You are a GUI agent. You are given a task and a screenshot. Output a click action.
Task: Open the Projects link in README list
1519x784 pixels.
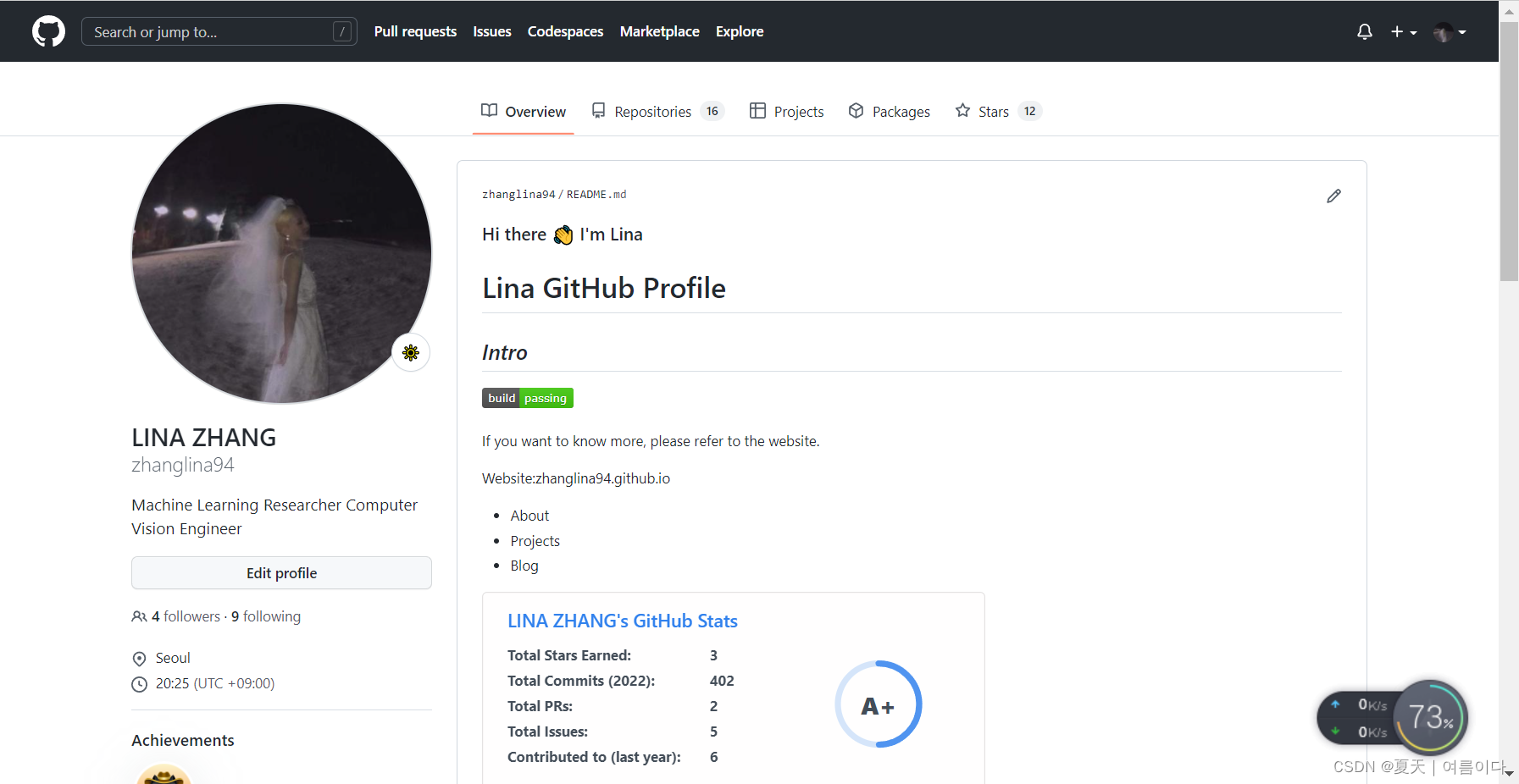click(535, 541)
